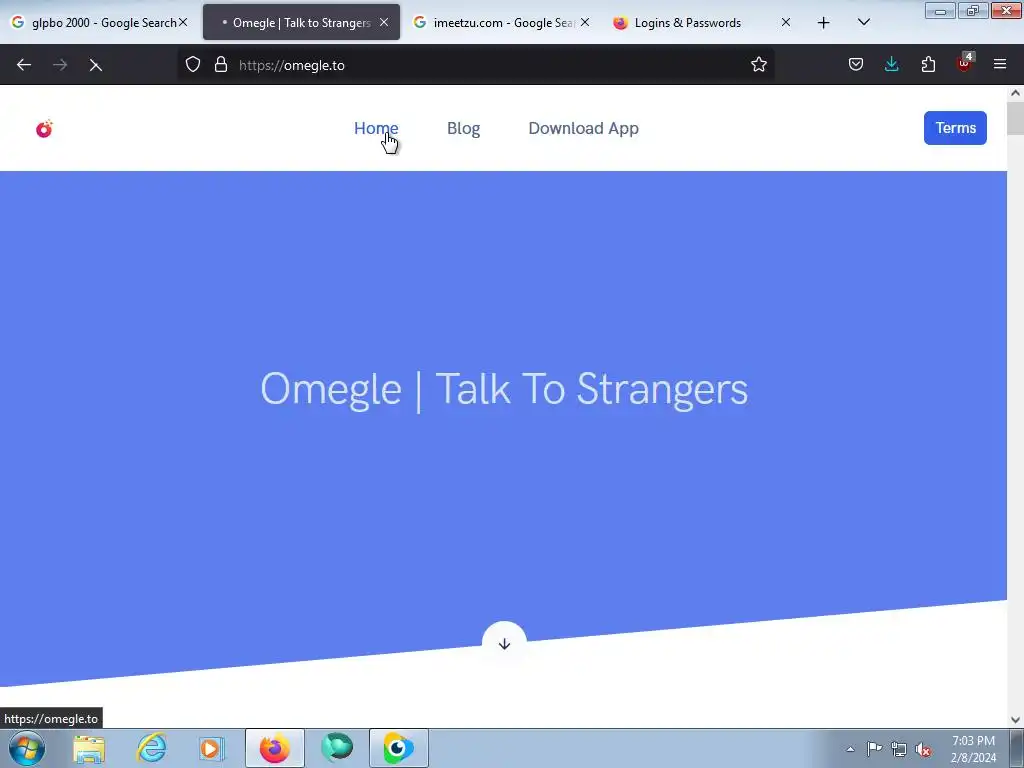Go back using the browser back arrow
1024x768 pixels.
24,65
